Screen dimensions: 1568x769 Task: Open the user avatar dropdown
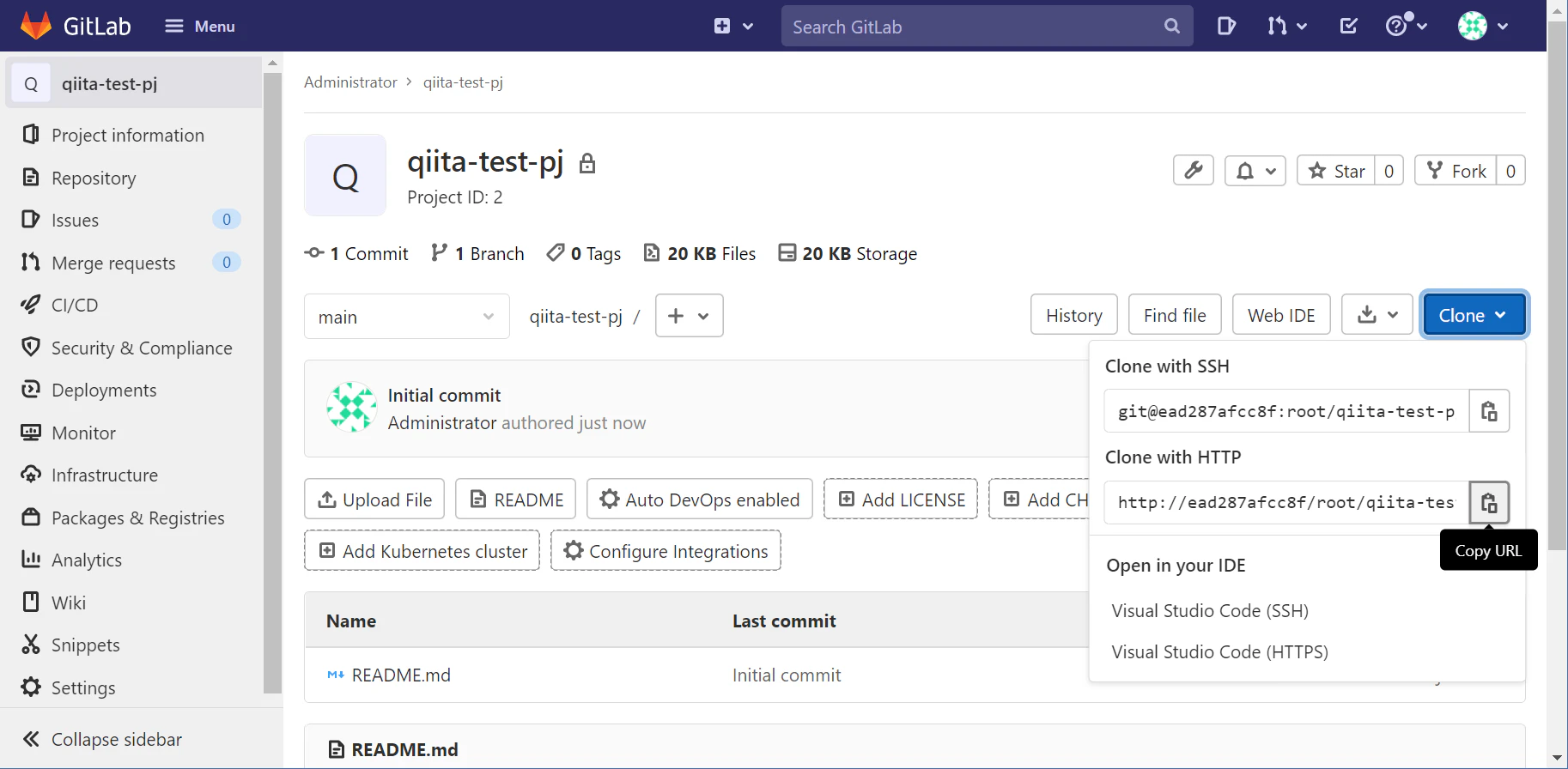pos(1484,26)
